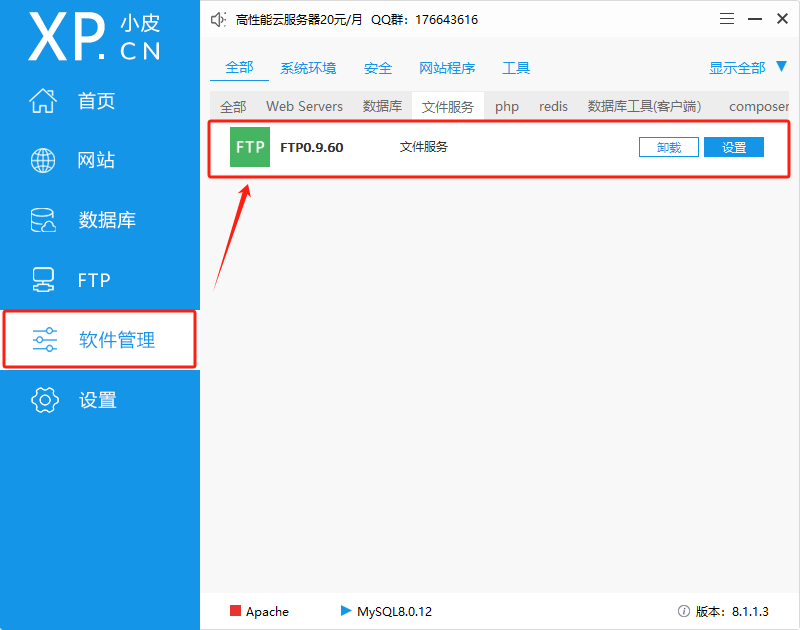Click the FTP 设置 button
This screenshot has width=800, height=630.
734,147
